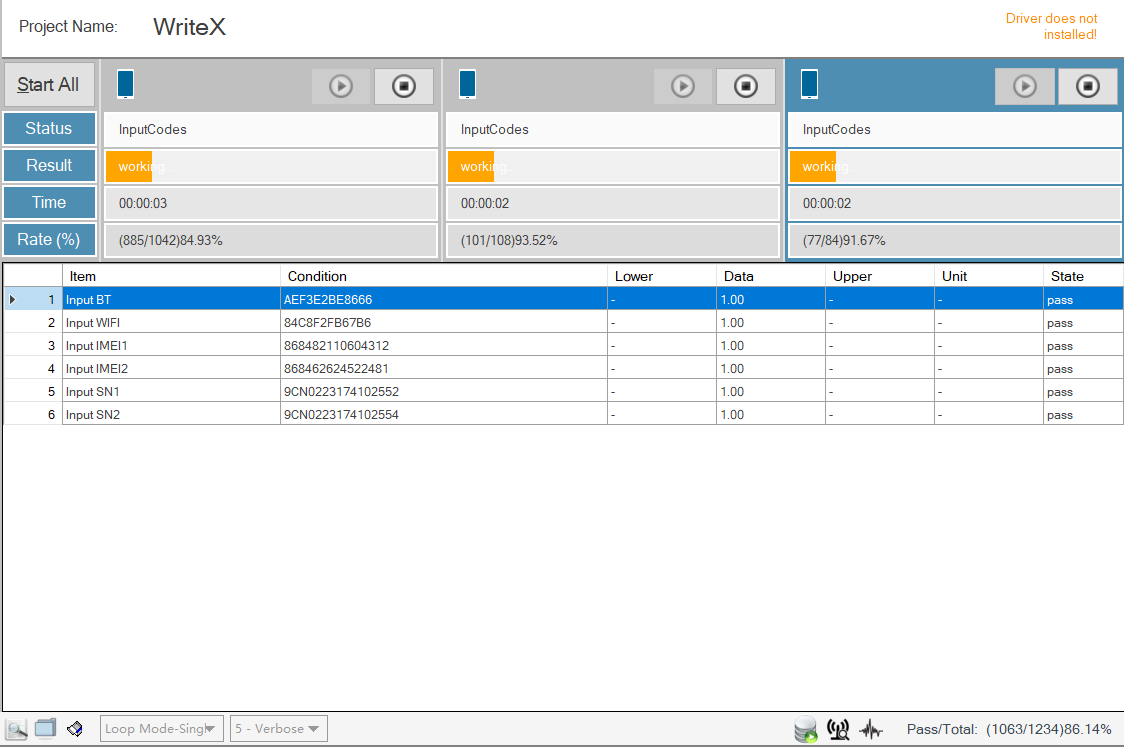This screenshot has width=1124, height=747.
Task: Click the window icon in the bottom bar
Action: pos(45,728)
